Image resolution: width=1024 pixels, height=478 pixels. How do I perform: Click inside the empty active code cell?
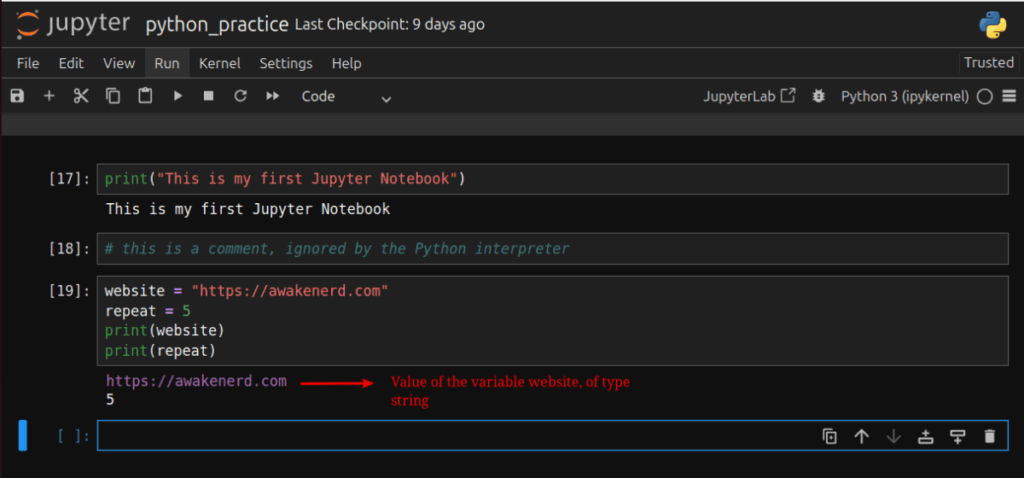pos(450,436)
